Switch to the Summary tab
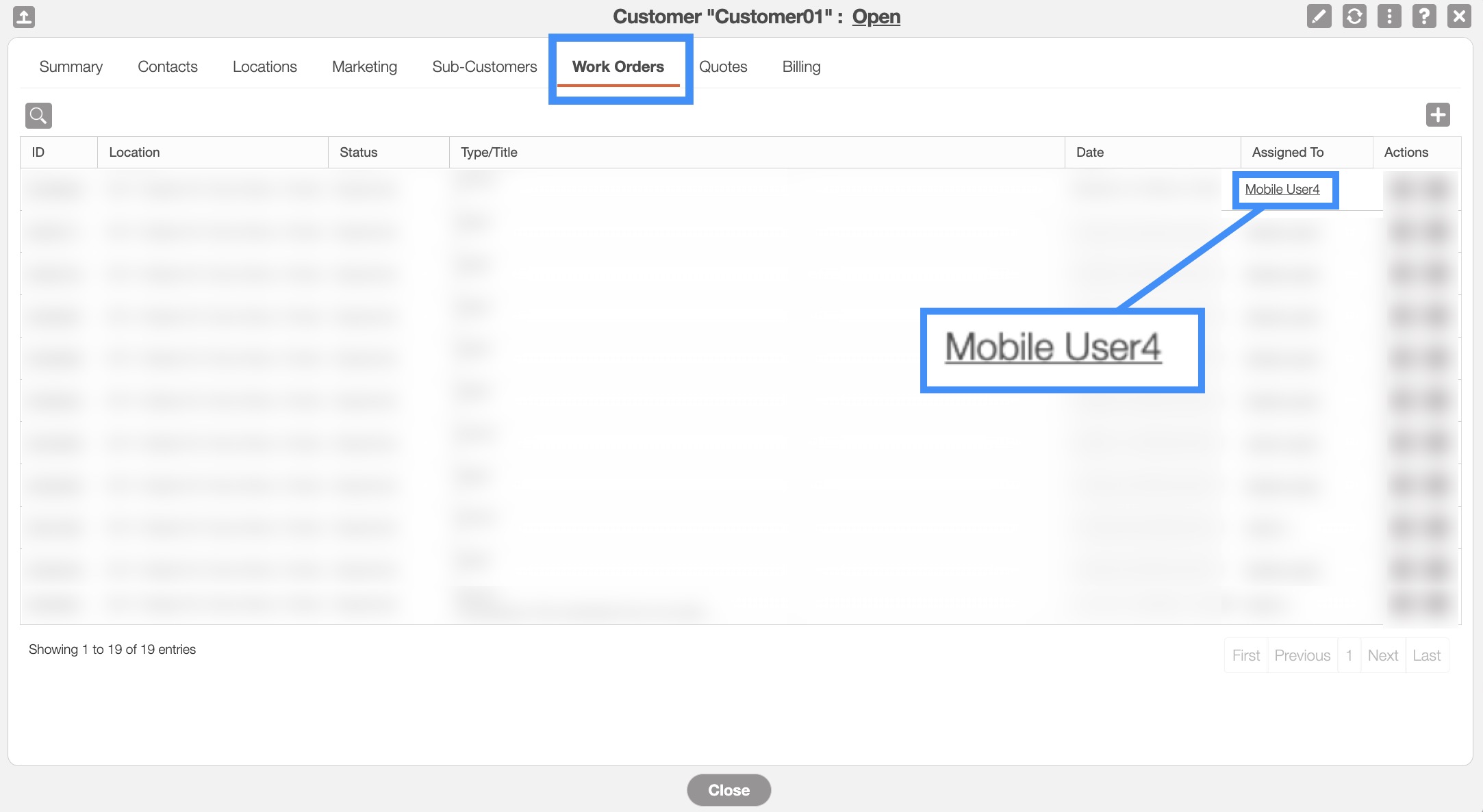The height and width of the screenshot is (812, 1483). tap(71, 66)
